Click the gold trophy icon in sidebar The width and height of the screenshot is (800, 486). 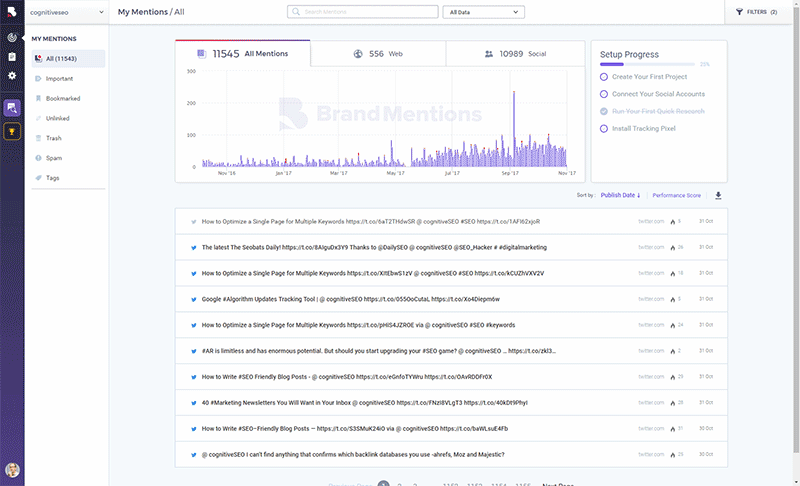pos(12,131)
